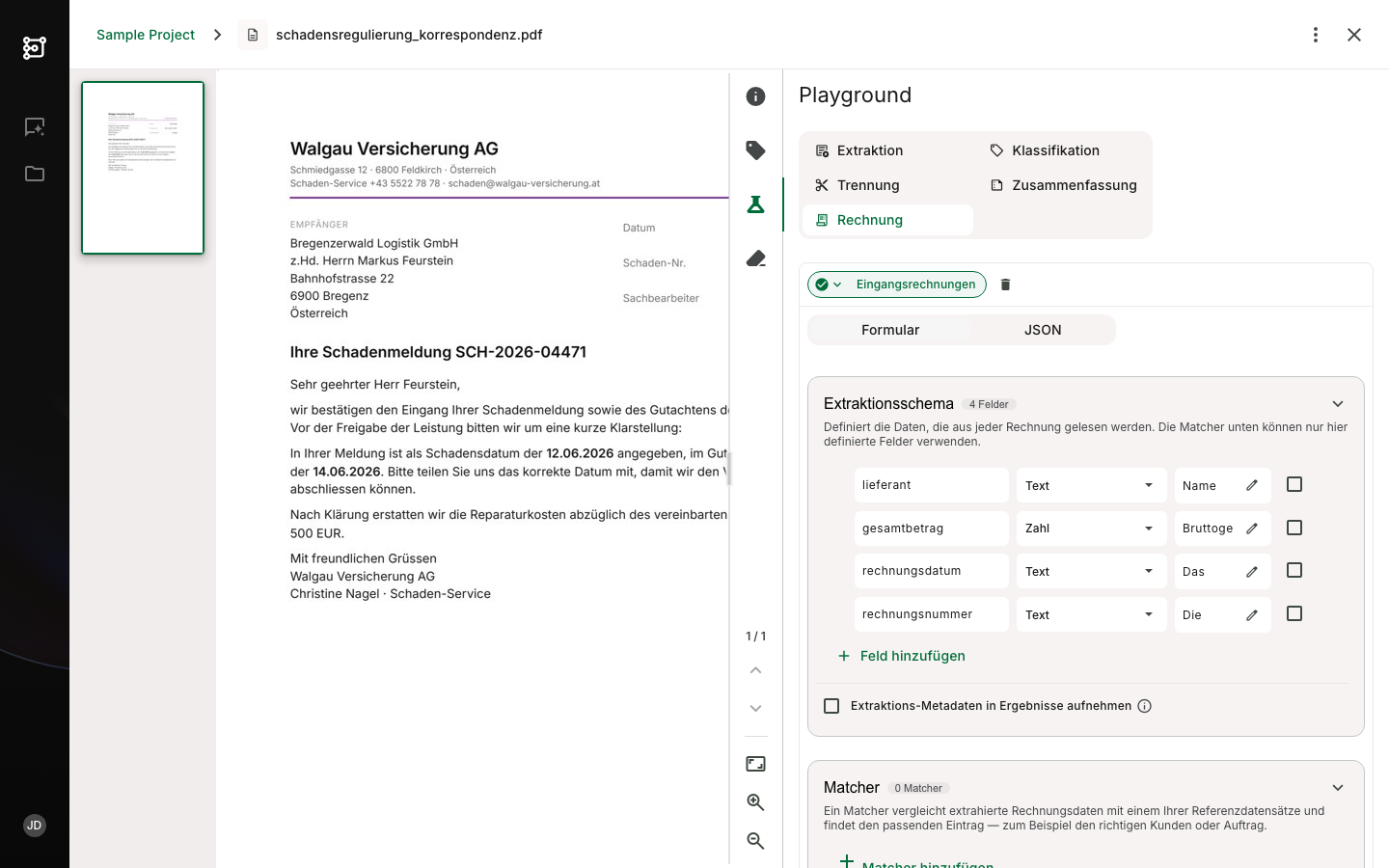Click the schadensregulierung_korrespondenz.pdf file name

pyautogui.click(x=409, y=35)
